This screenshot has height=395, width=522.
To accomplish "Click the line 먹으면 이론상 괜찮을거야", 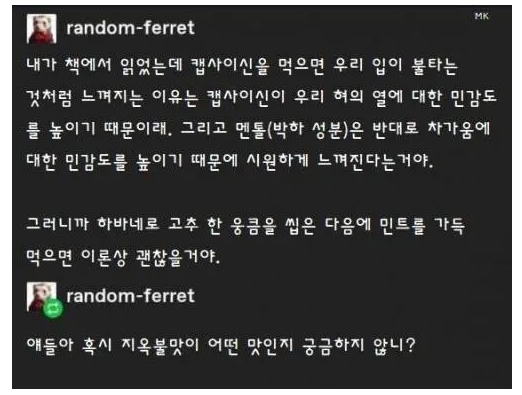I will click(x=123, y=258).
